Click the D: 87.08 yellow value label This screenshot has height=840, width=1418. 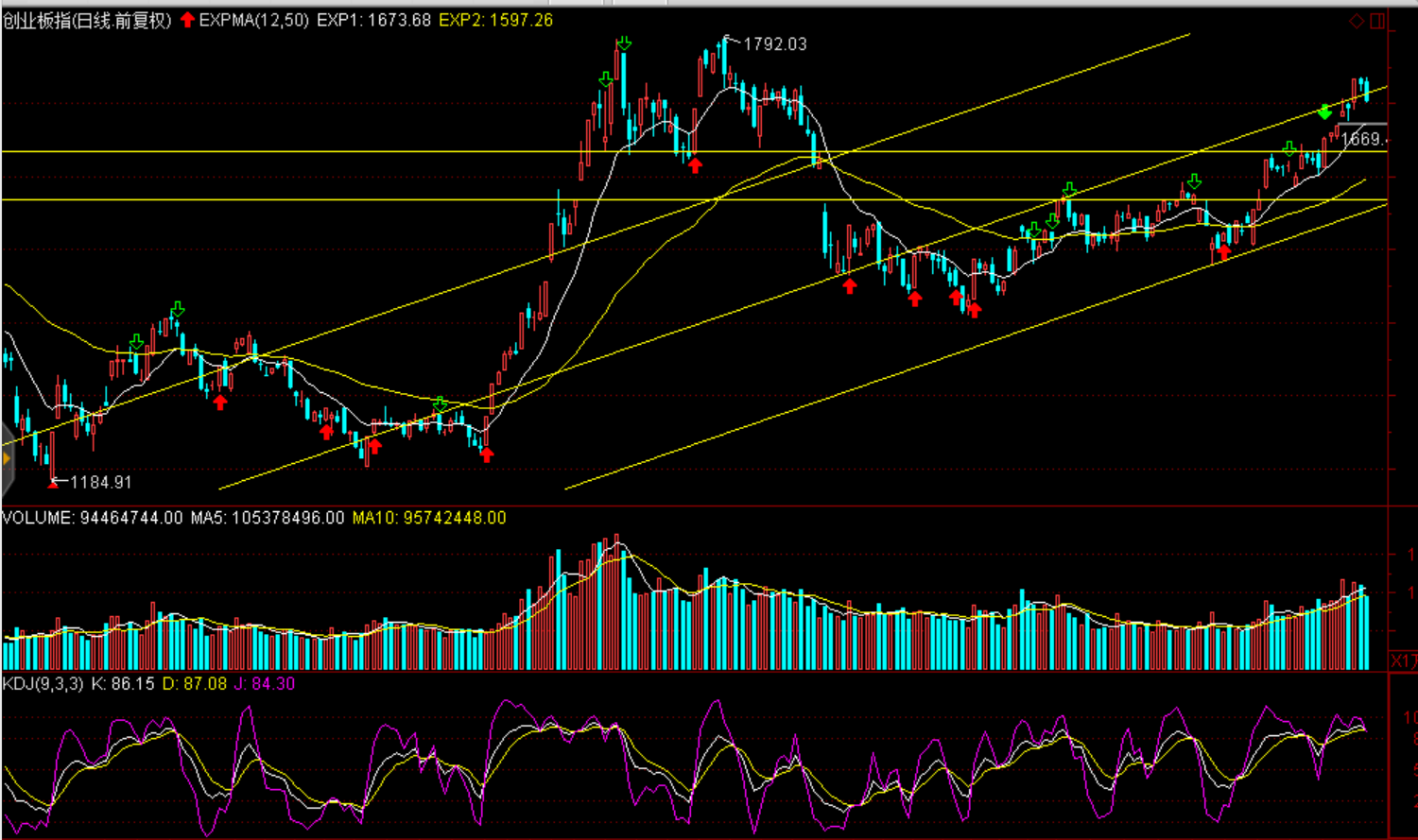coord(195,683)
